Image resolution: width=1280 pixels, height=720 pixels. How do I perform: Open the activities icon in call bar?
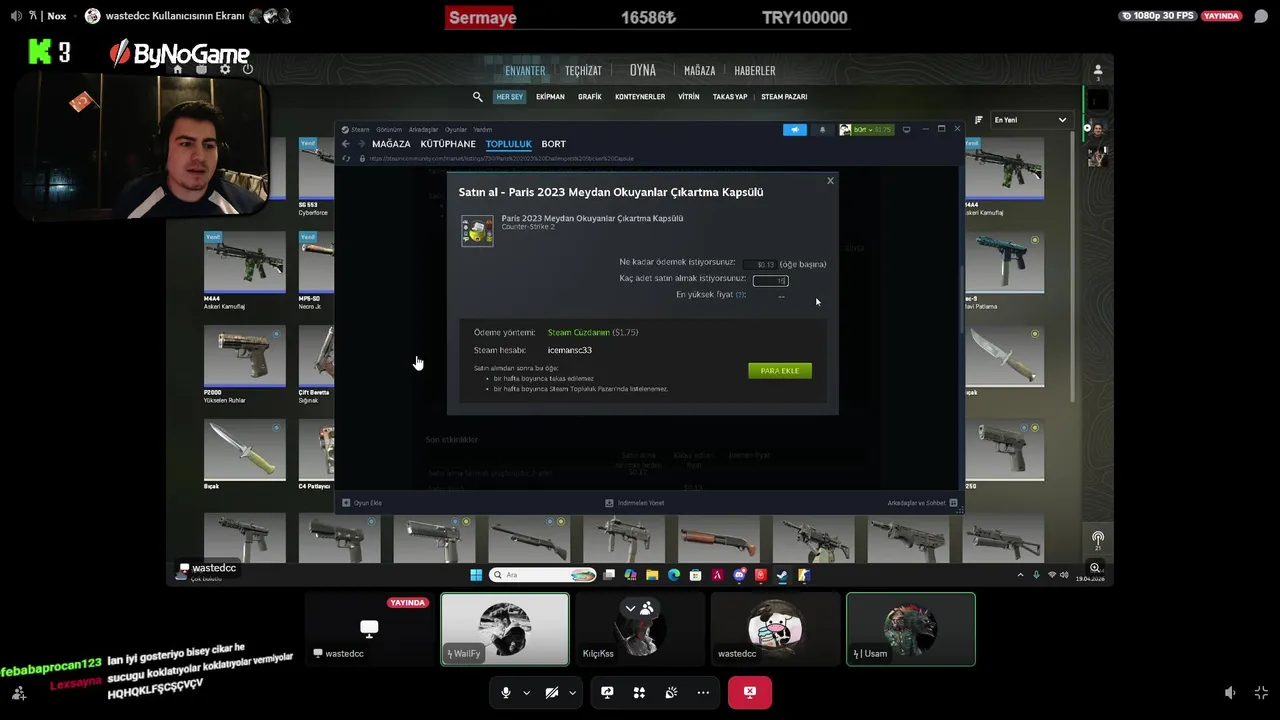(639, 692)
